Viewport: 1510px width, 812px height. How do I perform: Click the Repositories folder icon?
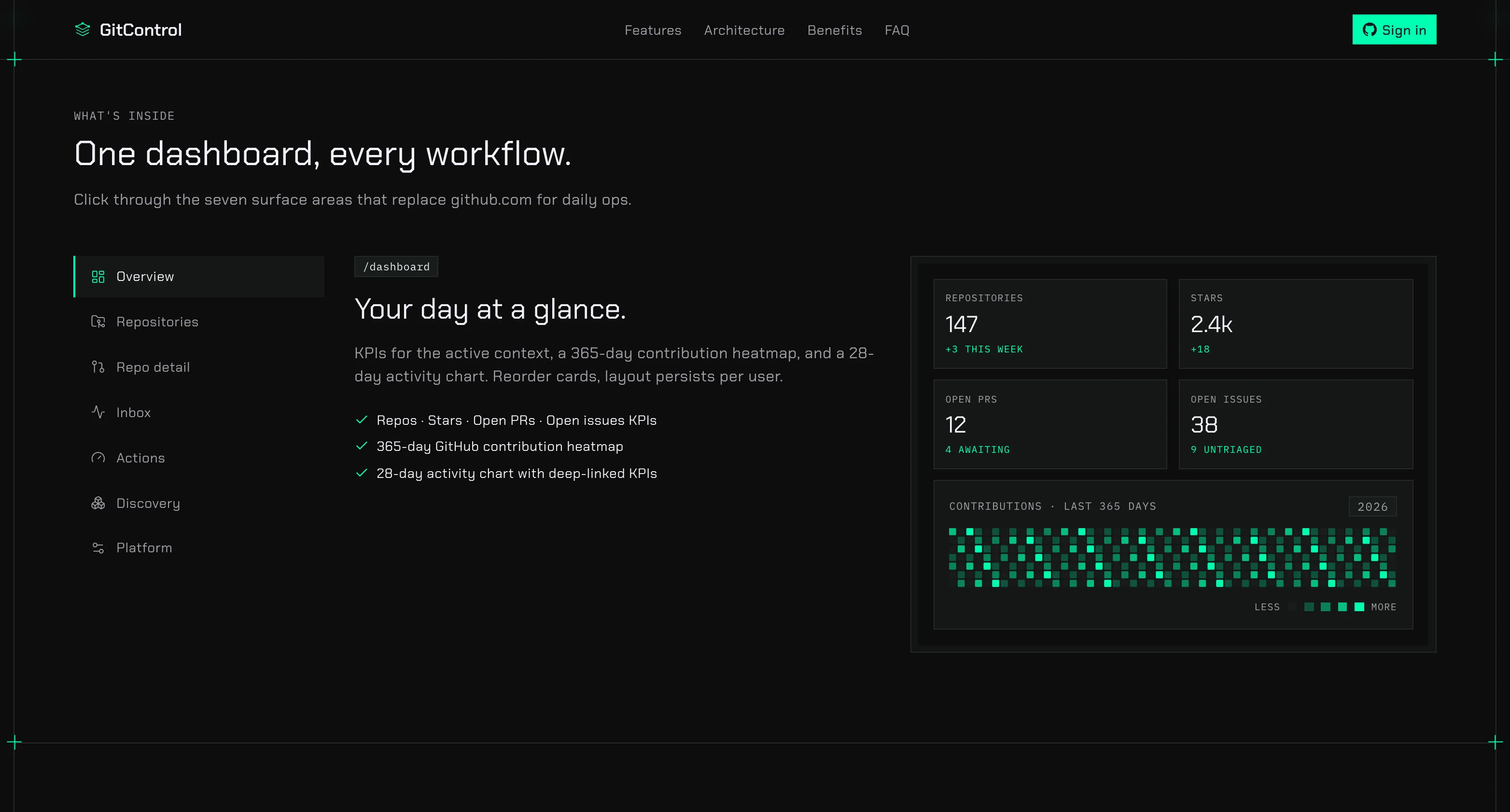pyautogui.click(x=98, y=322)
